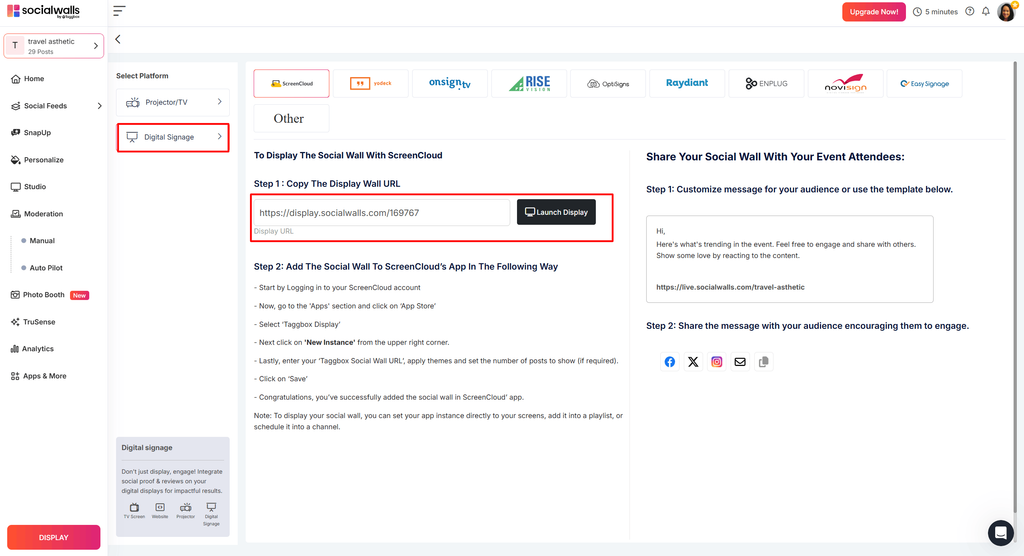Screen dimensions: 1024x556
Task: Open Photo Booth in sidebar
Action: tap(50, 295)
